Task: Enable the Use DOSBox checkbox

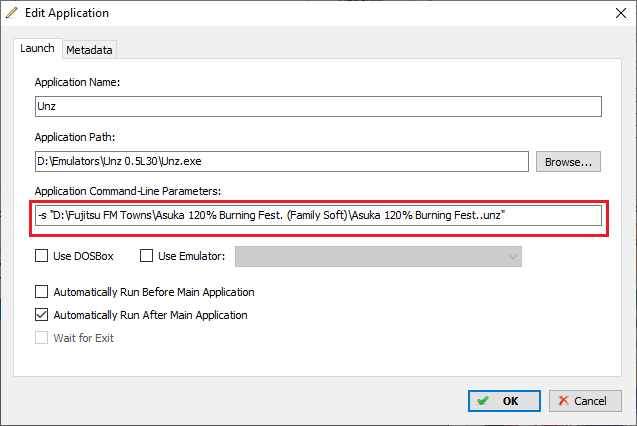Action: pyautogui.click(x=41, y=256)
